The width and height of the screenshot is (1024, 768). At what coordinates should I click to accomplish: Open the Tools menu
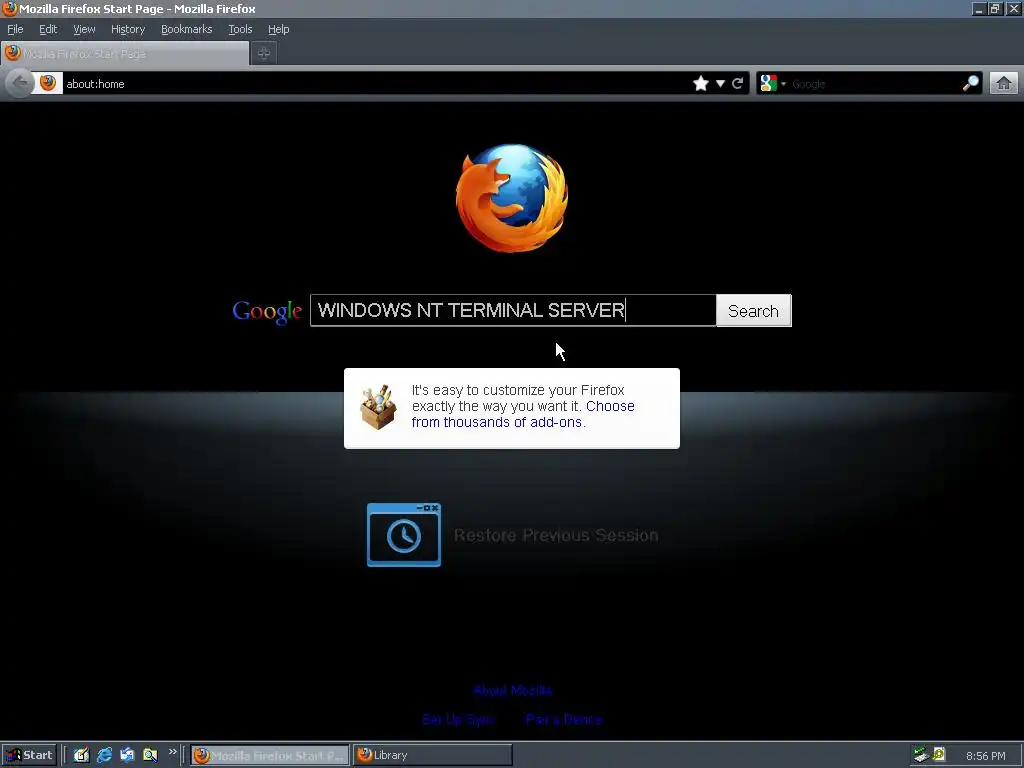pyautogui.click(x=240, y=29)
